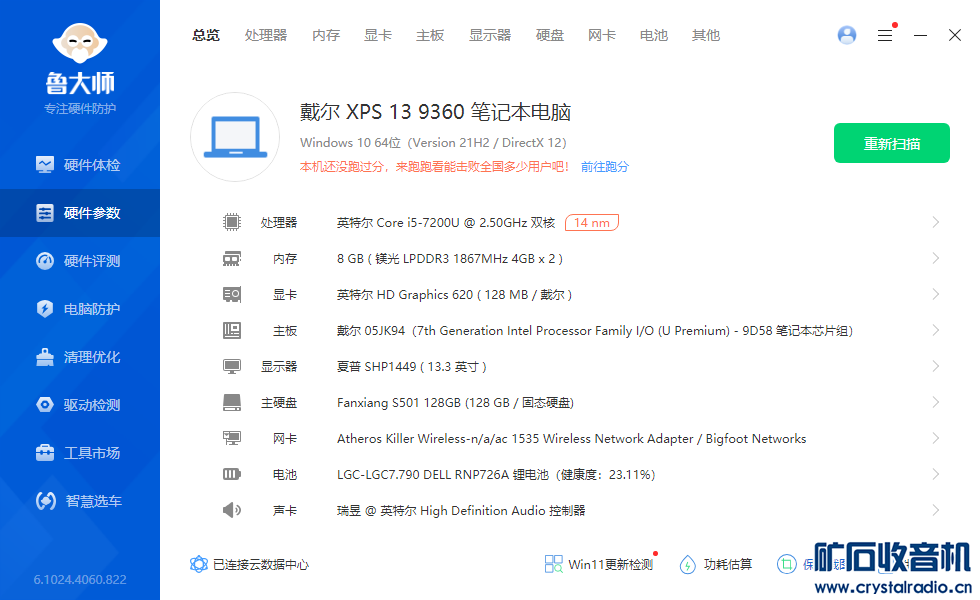This screenshot has height=600, width=980.
Task: Open the hamburger main menu
Action: pyautogui.click(x=885, y=36)
